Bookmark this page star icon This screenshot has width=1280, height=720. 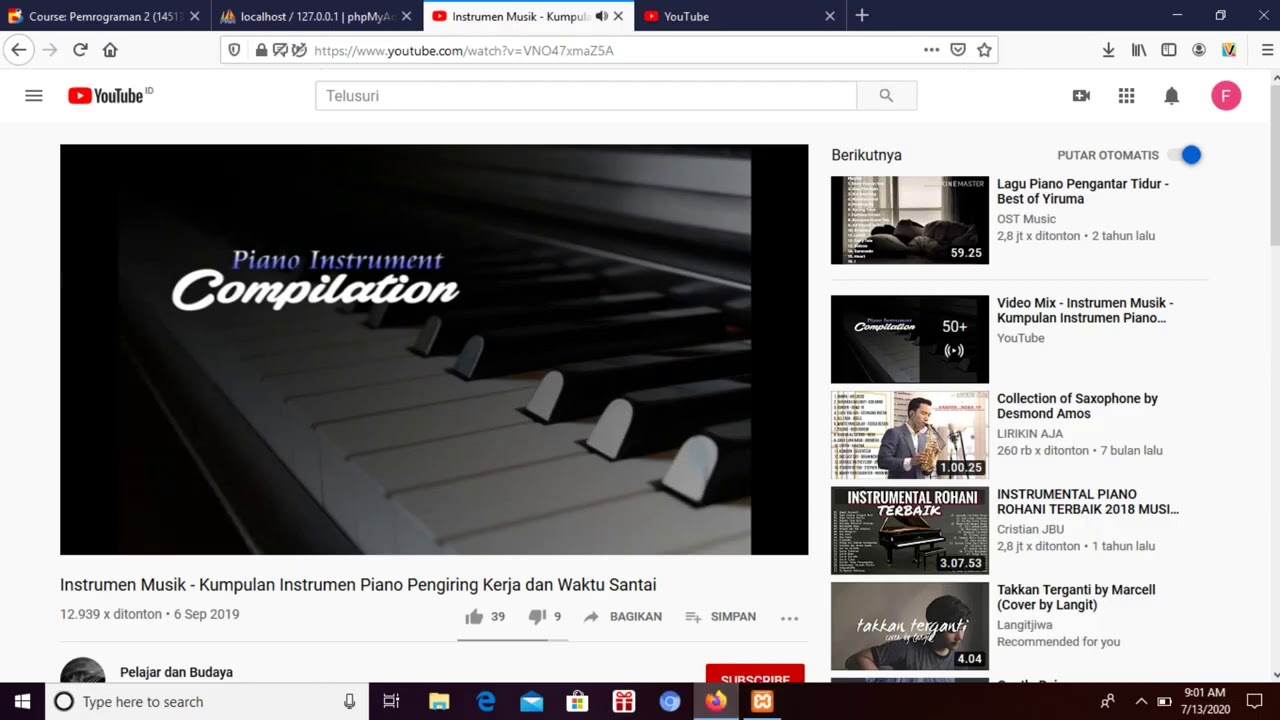click(984, 50)
